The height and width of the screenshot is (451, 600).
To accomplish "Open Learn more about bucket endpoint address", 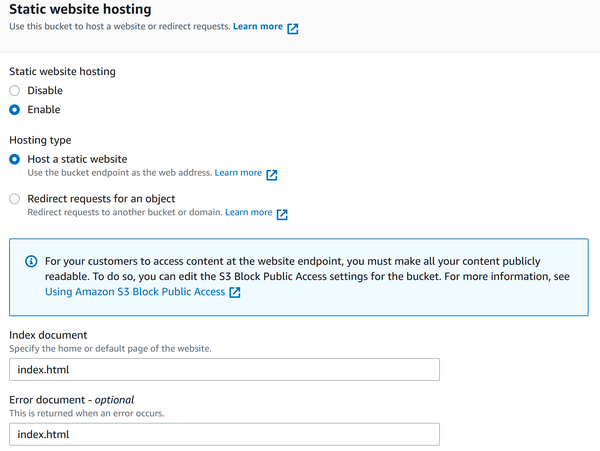I will coord(238,173).
